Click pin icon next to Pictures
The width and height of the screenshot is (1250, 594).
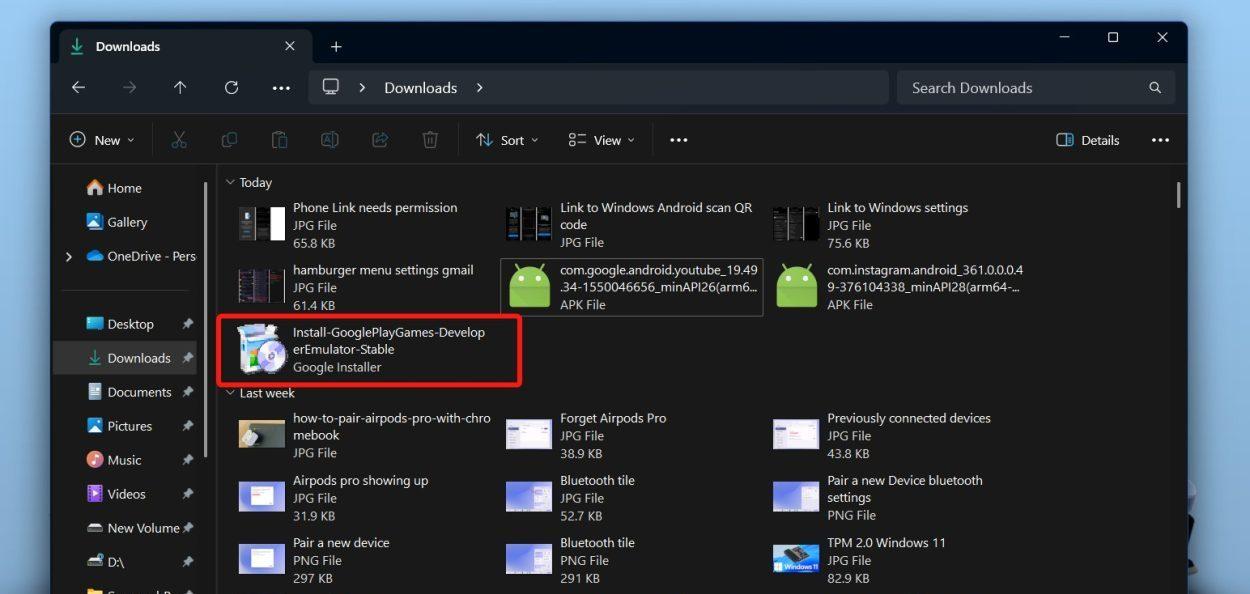(x=187, y=426)
